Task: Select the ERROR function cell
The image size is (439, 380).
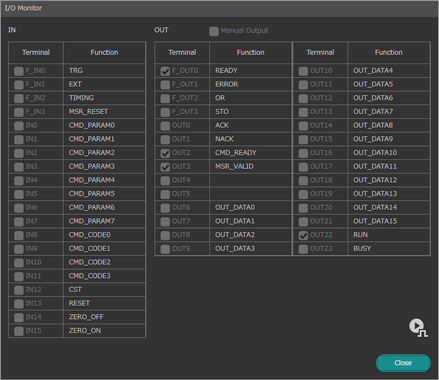Action: [x=251, y=84]
